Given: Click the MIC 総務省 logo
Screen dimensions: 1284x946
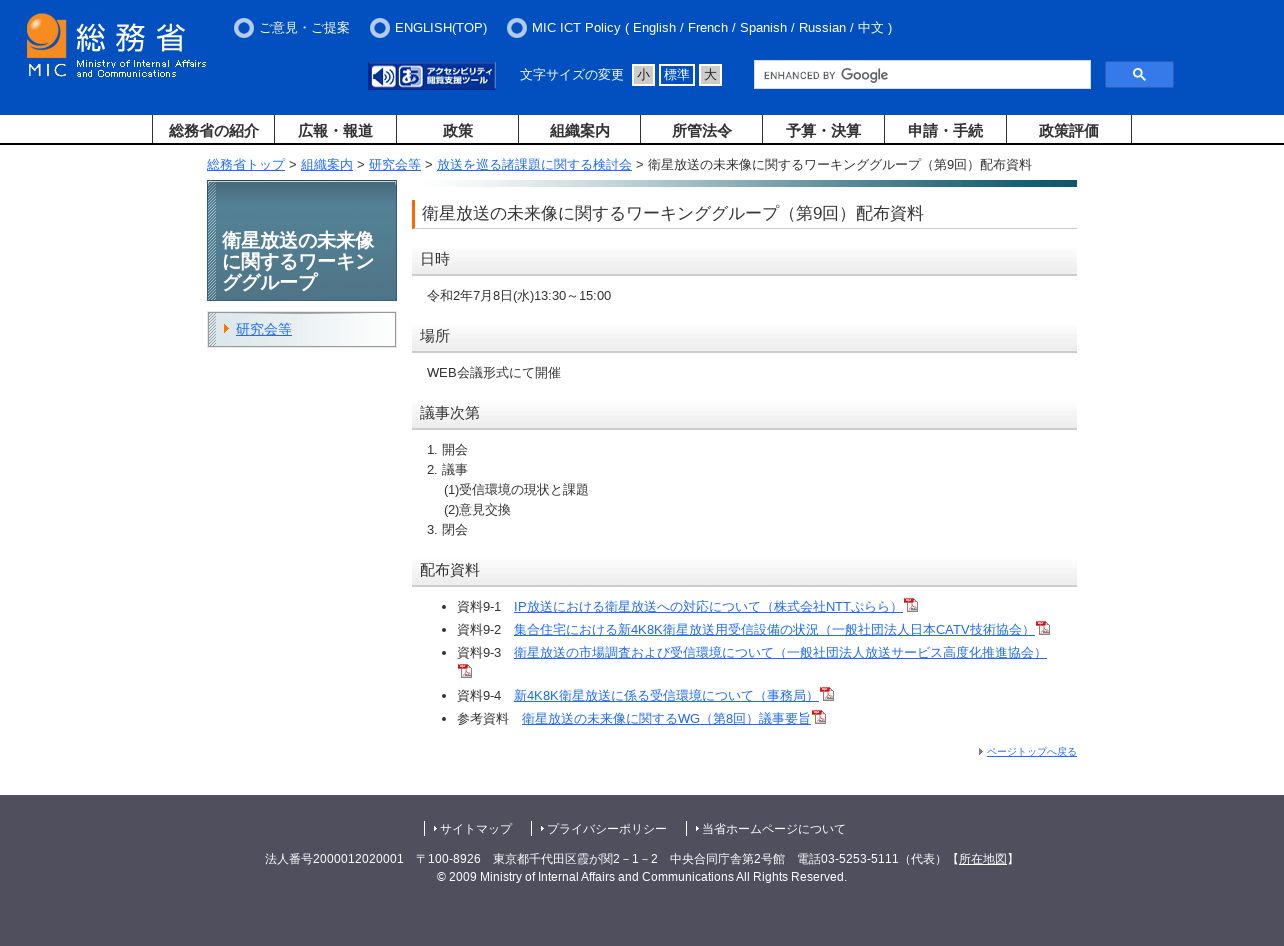Looking at the screenshot, I should pyautogui.click(x=116, y=46).
